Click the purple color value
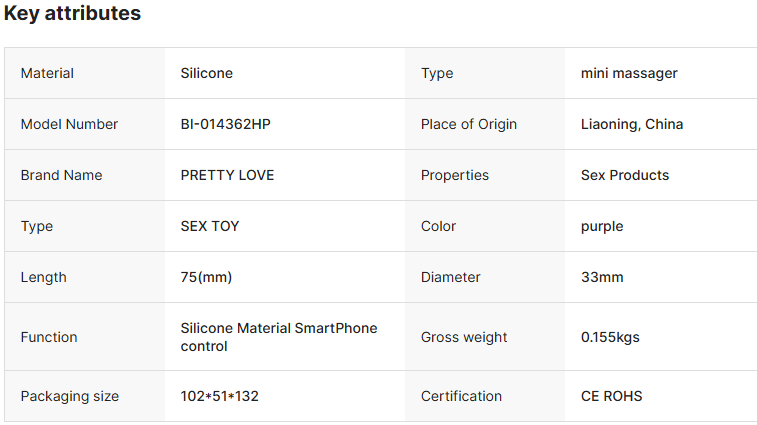Viewport: 757px width, 425px height. tap(602, 226)
